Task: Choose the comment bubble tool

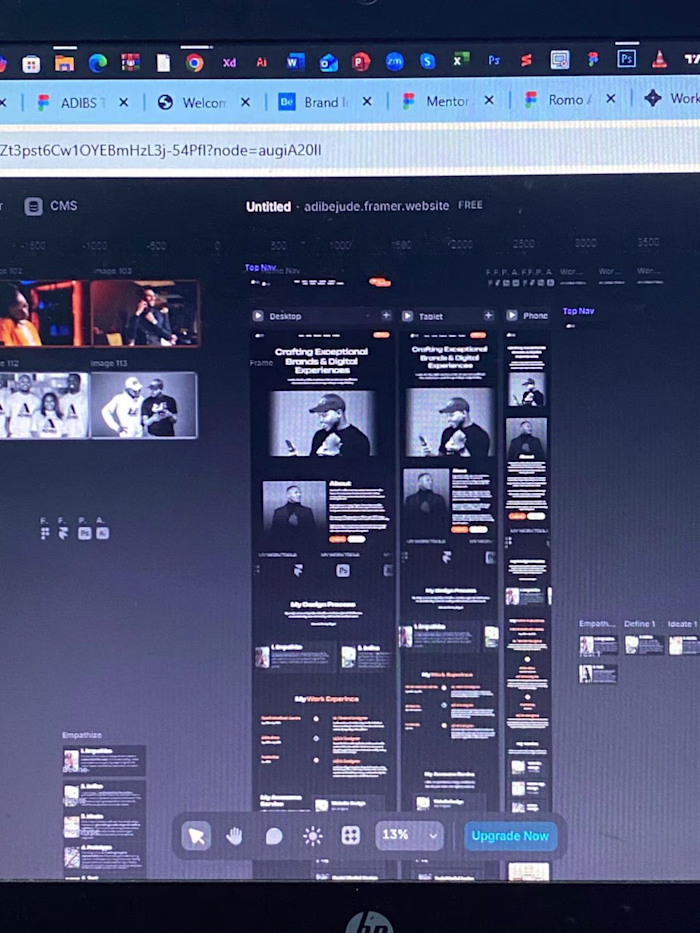Action: click(x=274, y=836)
